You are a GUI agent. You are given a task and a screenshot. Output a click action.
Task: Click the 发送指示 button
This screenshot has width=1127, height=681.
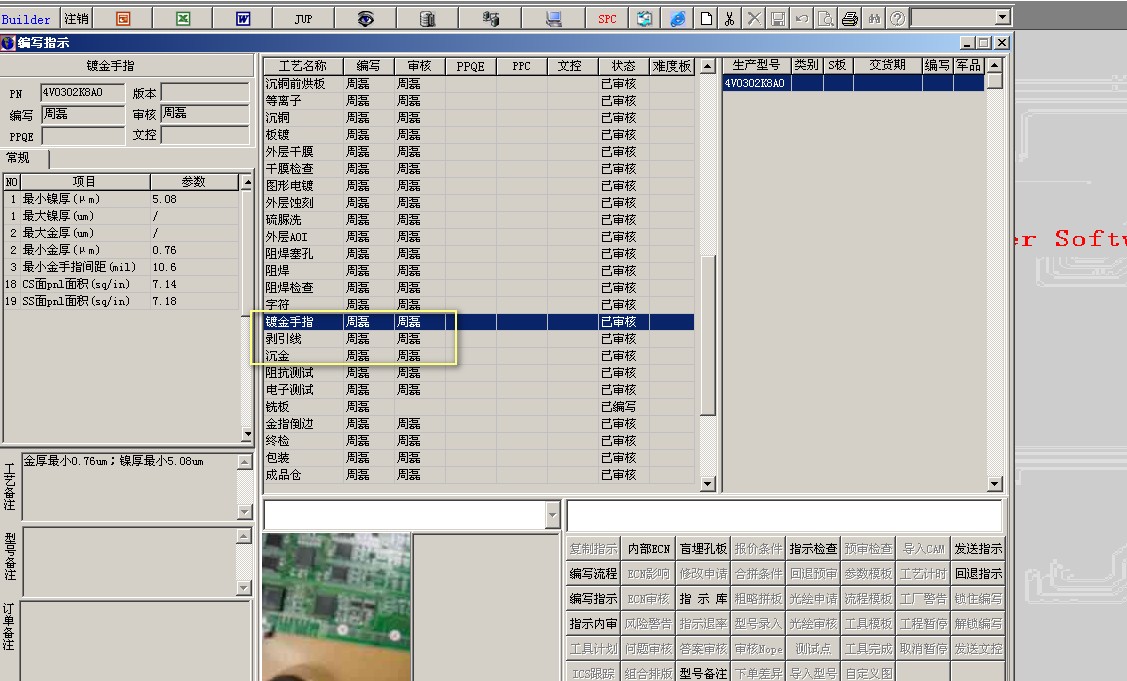coord(978,549)
